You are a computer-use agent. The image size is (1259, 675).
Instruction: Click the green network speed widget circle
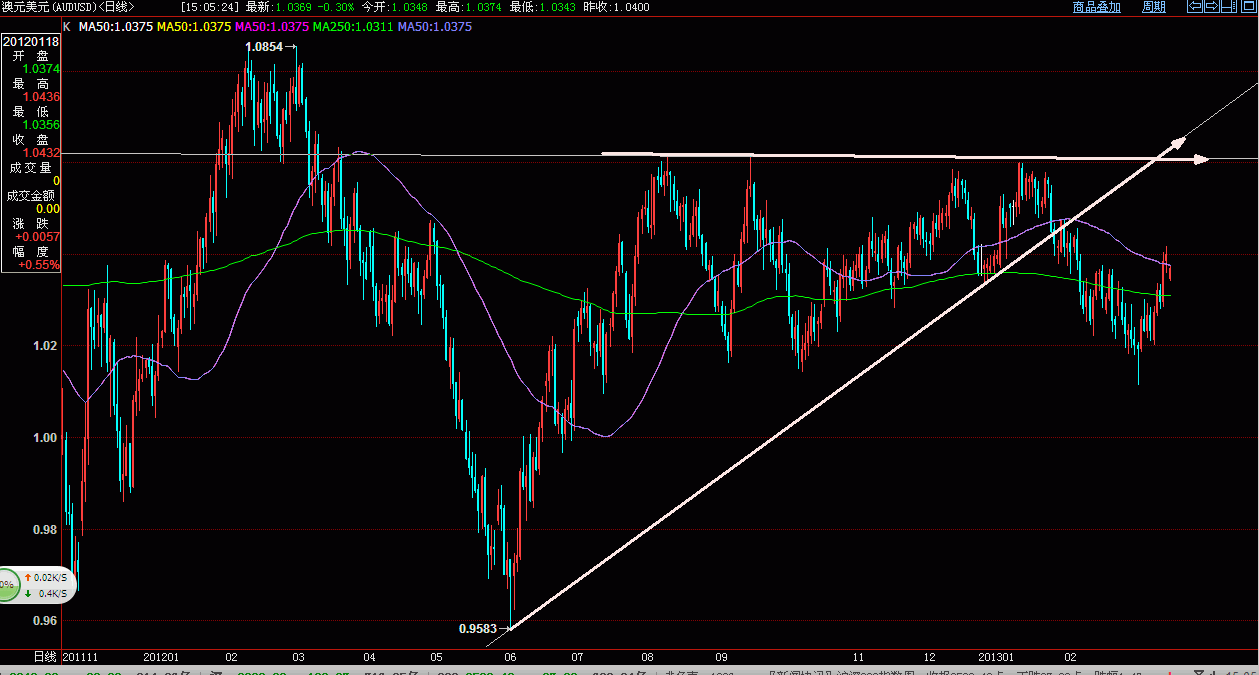point(7,584)
